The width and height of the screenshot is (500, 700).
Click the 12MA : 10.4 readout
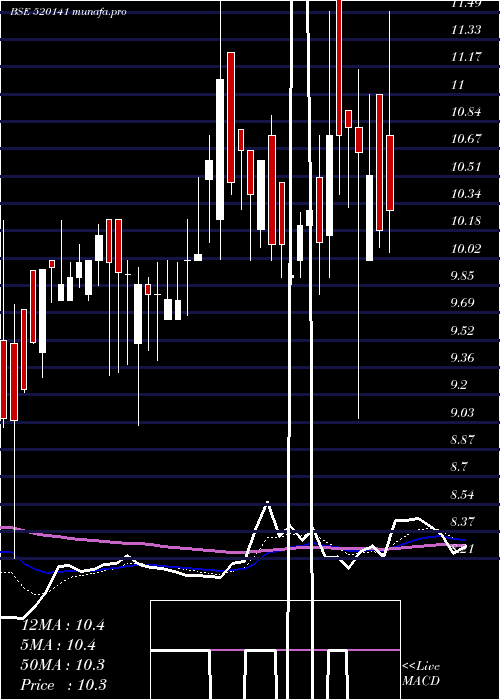pos(63,625)
